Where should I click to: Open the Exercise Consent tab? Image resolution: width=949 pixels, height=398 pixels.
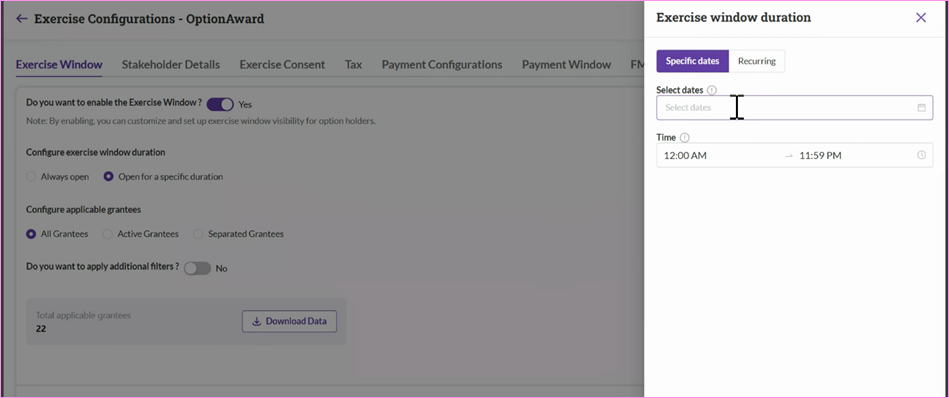point(282,65)
